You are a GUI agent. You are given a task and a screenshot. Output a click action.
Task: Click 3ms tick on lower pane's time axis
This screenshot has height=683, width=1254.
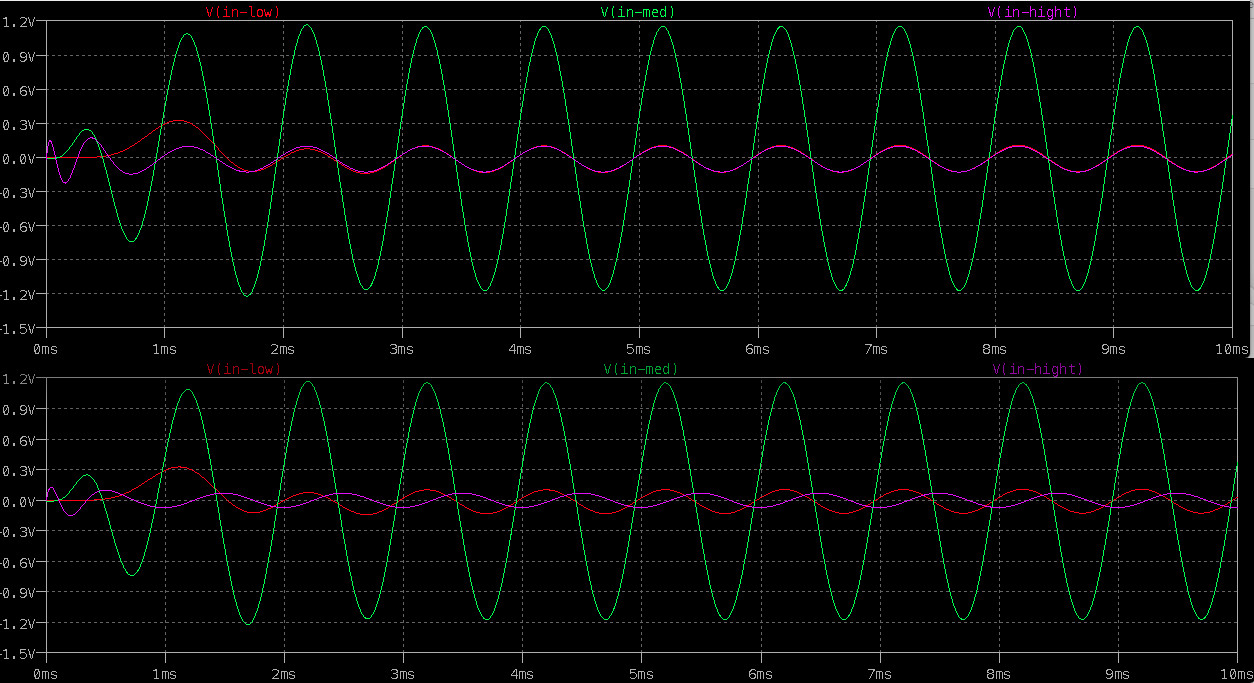tap(404, 676)
